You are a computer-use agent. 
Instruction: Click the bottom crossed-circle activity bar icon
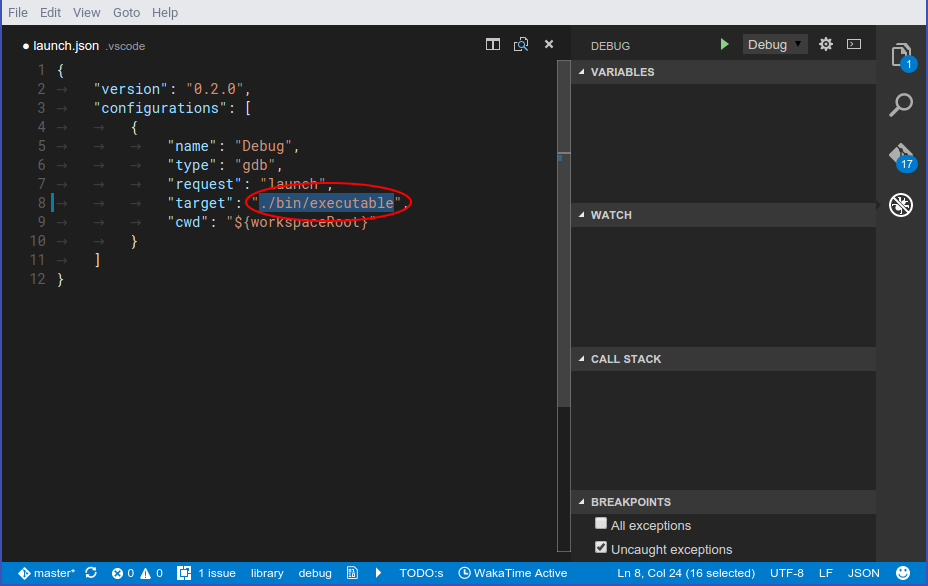pos(901,205)
